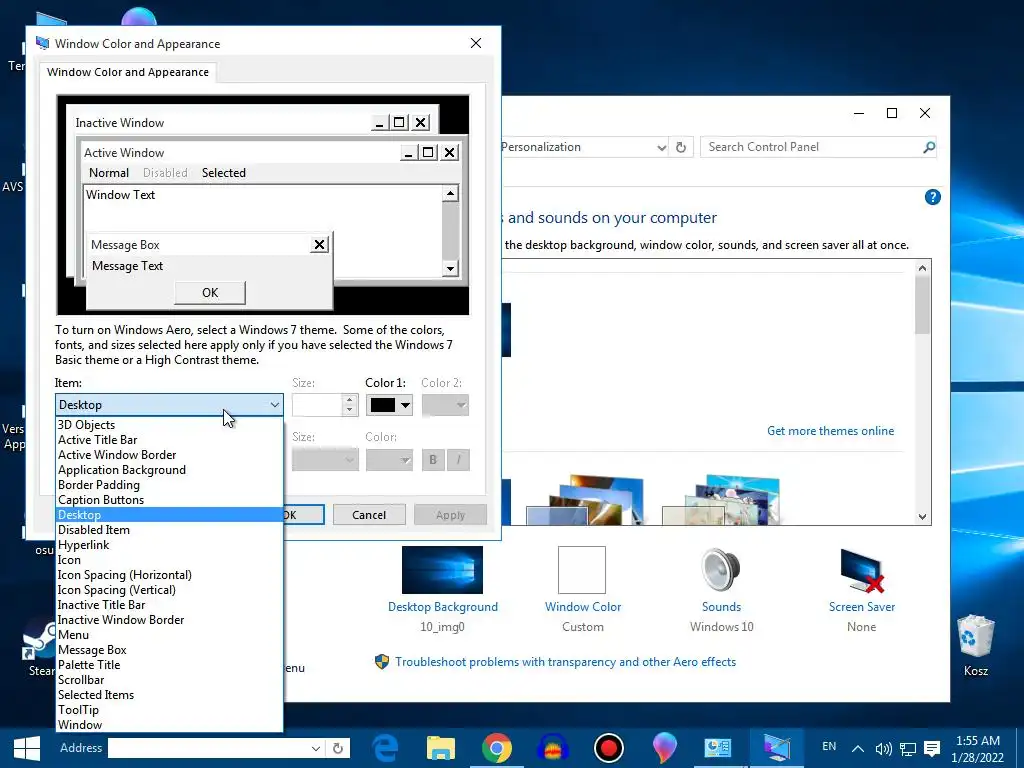Select Message Box in the Item list

pos(169,650)
